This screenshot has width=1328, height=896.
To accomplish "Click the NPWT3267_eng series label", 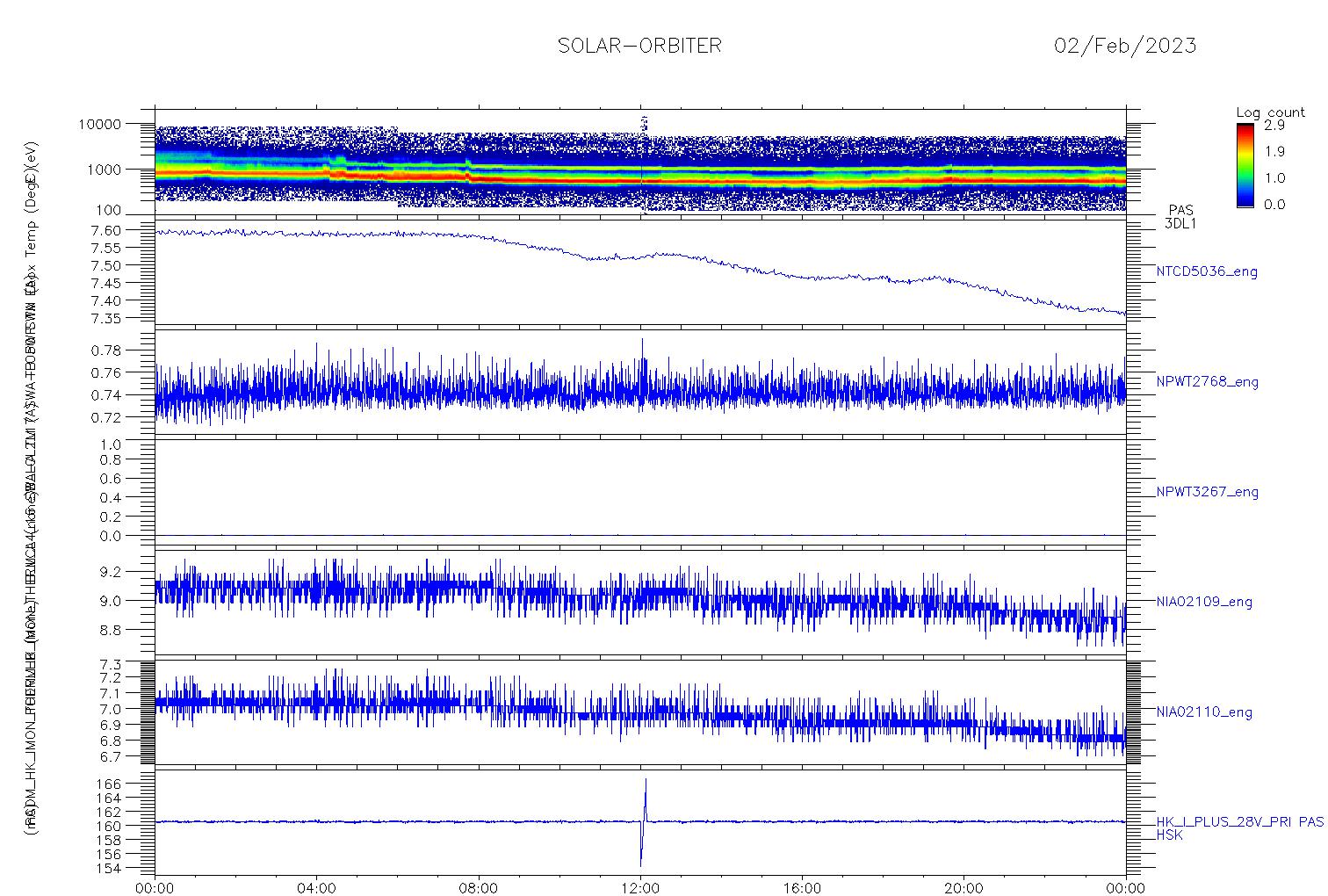I will [x=1208, y=492].
